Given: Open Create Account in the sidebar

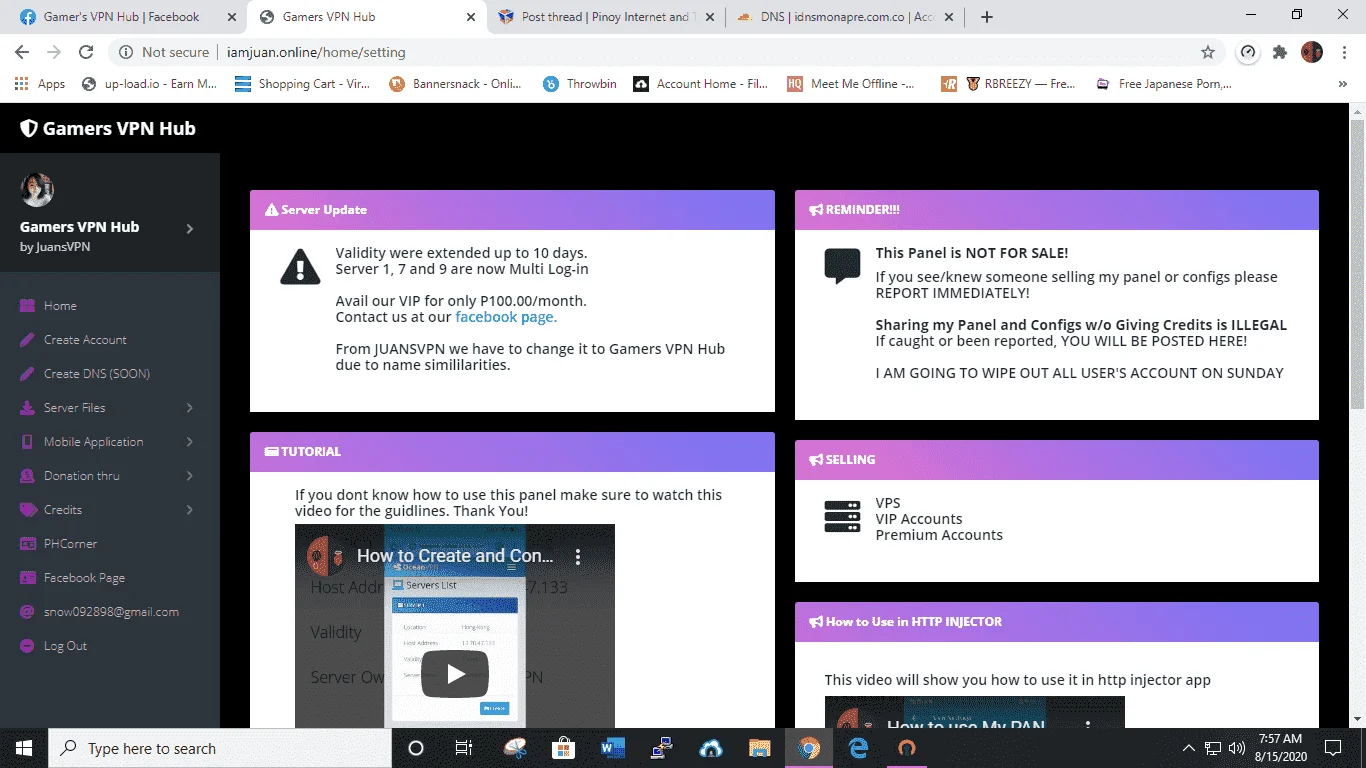Looking at the screenshot, I should pyautogui.click(x=85, y=340).
